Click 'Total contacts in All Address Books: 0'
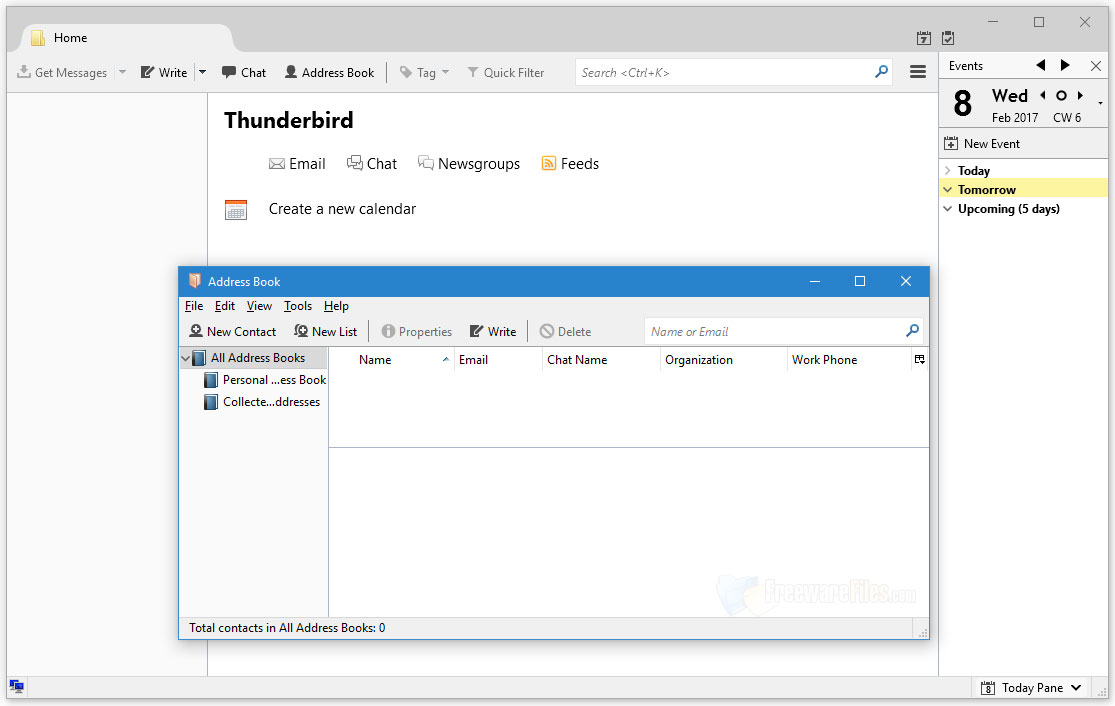 coord(287,628)
